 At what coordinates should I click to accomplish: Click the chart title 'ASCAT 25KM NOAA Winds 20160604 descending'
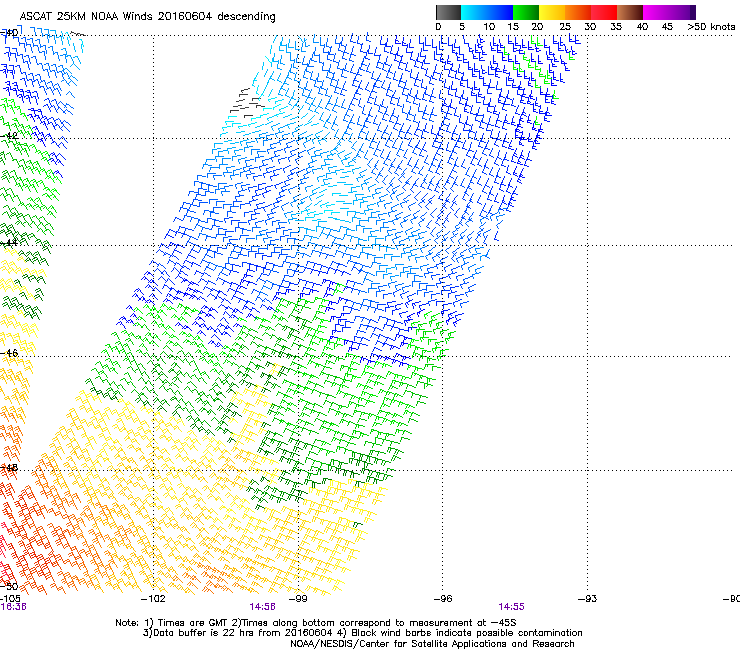[147, 17]
